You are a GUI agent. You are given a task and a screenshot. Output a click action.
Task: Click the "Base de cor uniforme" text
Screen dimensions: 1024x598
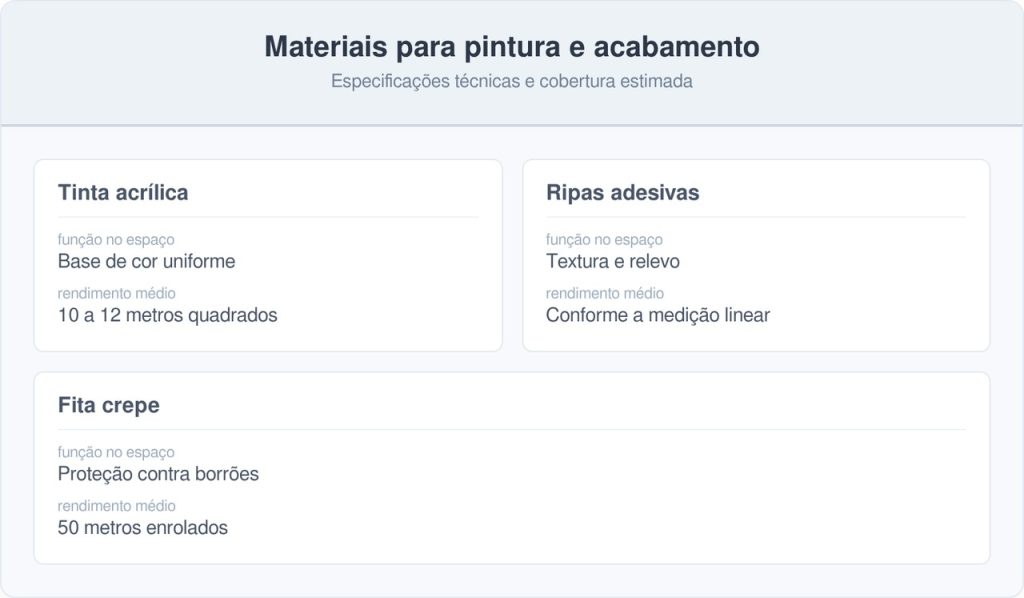coord(146,262)
